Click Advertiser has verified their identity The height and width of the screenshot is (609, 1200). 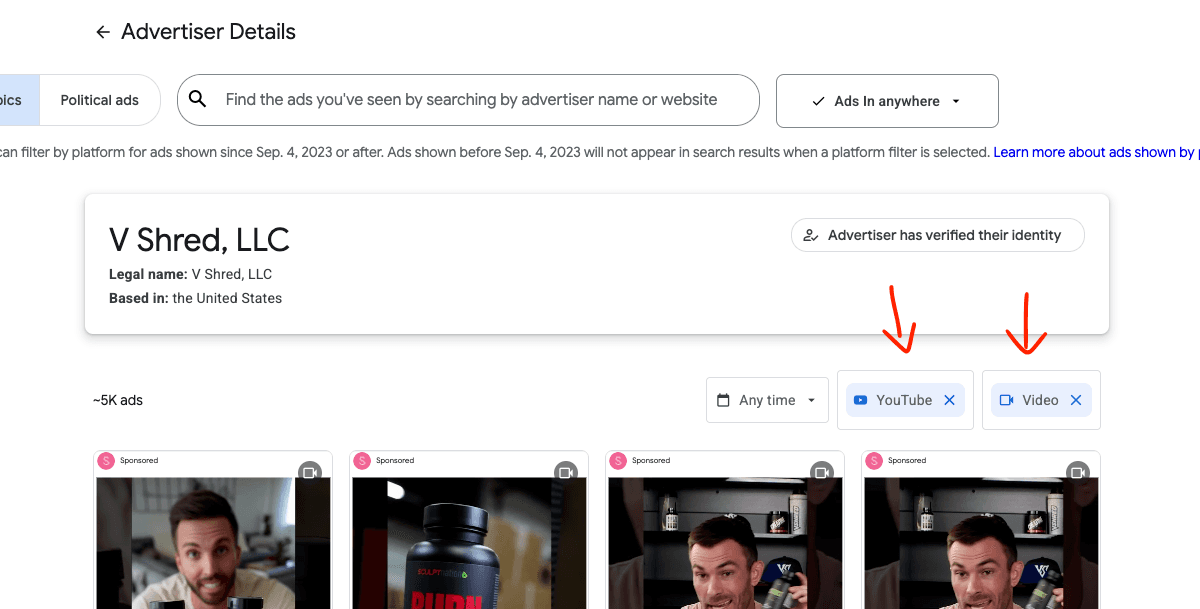(937, 234)
